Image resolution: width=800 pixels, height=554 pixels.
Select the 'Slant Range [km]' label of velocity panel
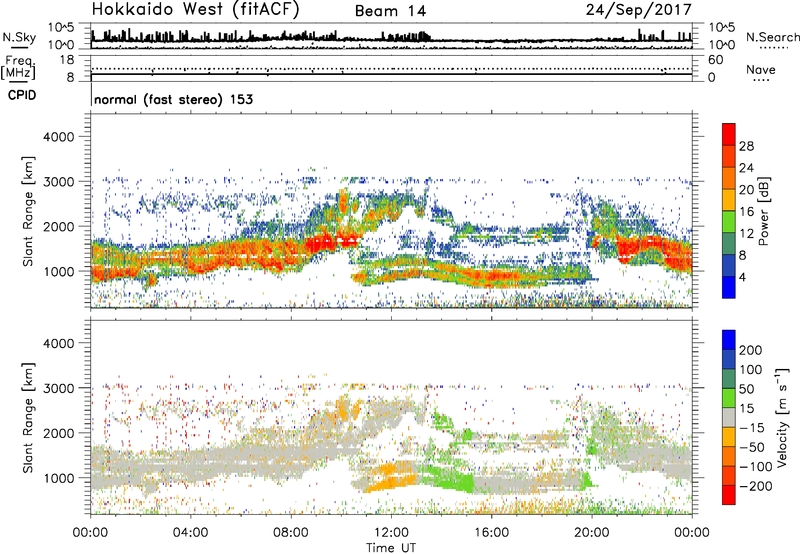coord(28,418)
